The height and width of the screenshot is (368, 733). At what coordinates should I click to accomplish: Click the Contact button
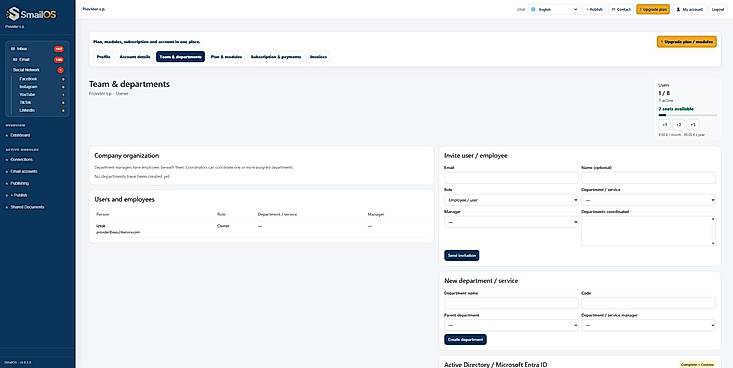(x=621, y=9)
